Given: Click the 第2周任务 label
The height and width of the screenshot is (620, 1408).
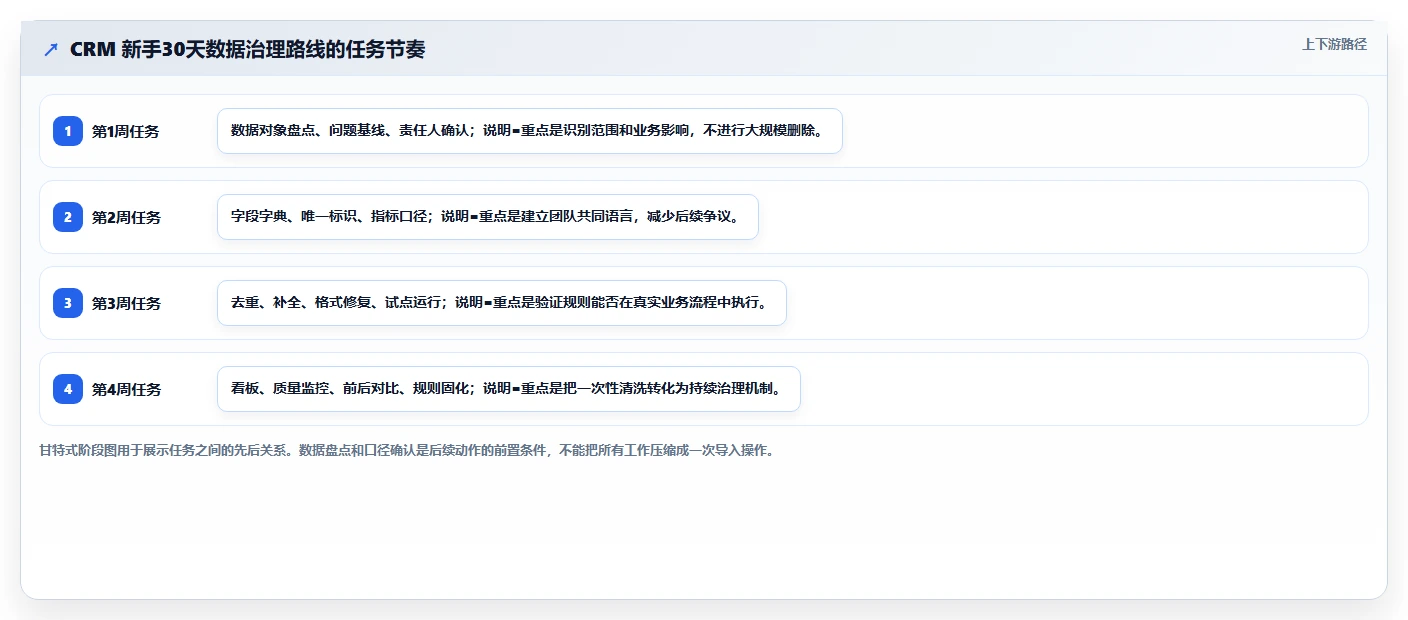Looking at the screenshot, I should 126,217.
